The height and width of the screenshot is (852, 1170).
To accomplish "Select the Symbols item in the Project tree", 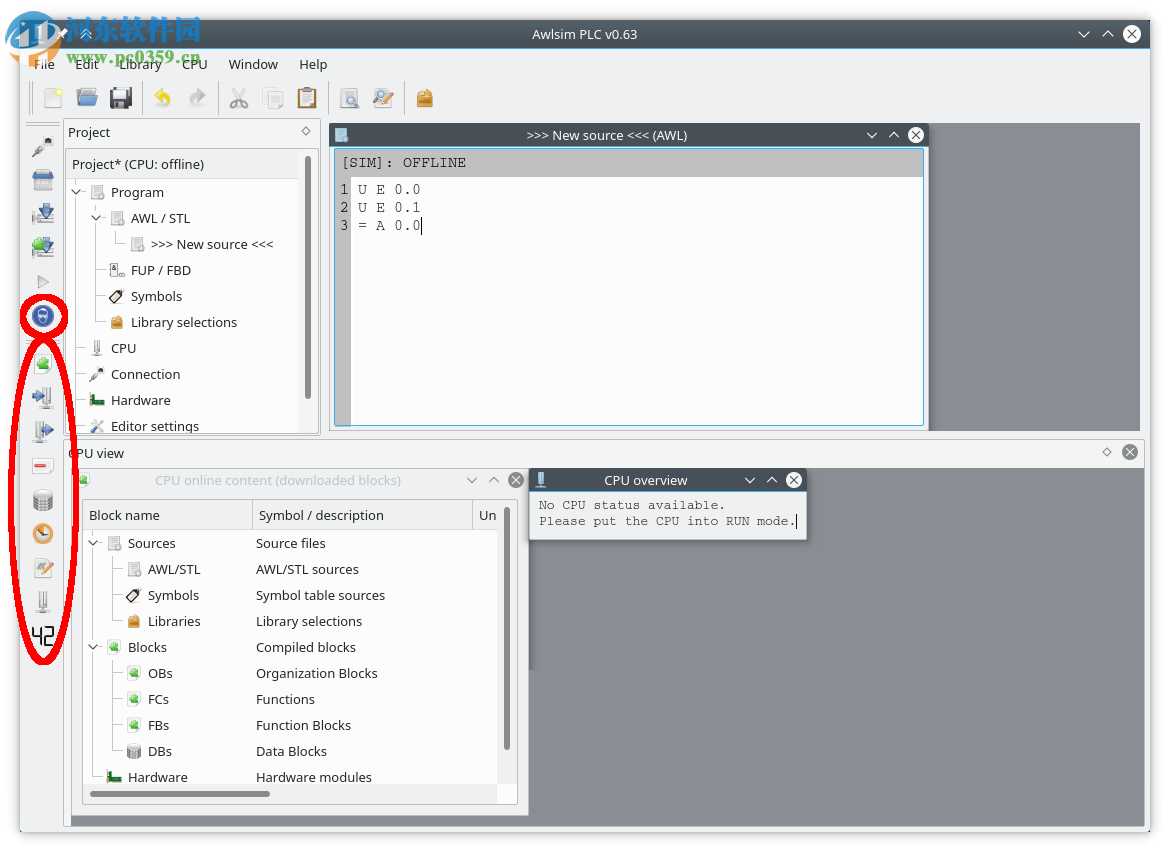I will 156,296.
